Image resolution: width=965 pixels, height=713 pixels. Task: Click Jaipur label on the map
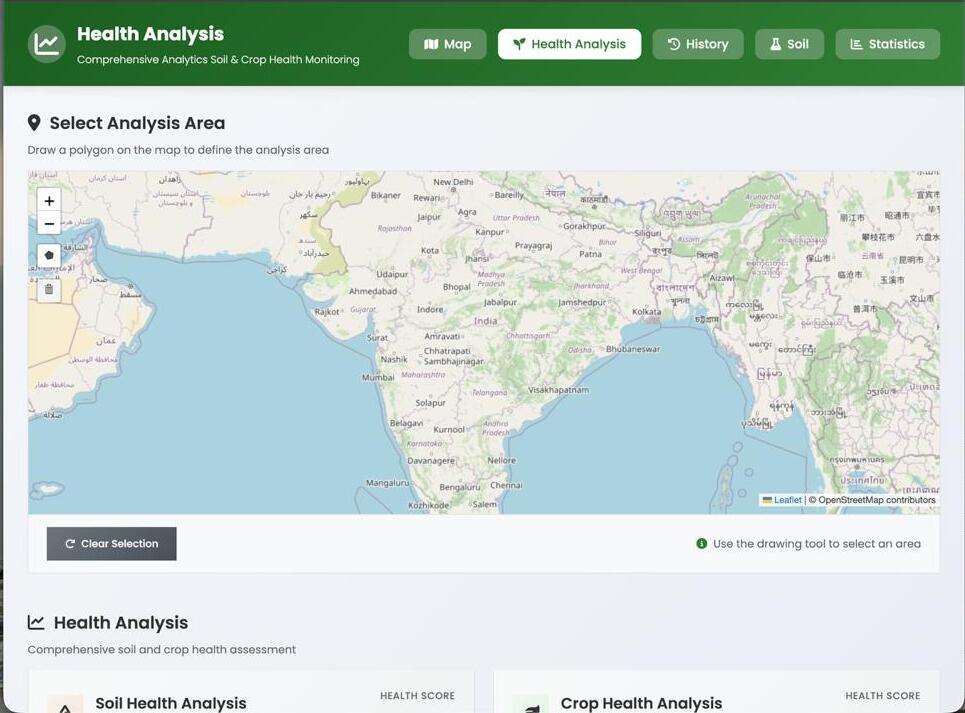tap(428, 217)
